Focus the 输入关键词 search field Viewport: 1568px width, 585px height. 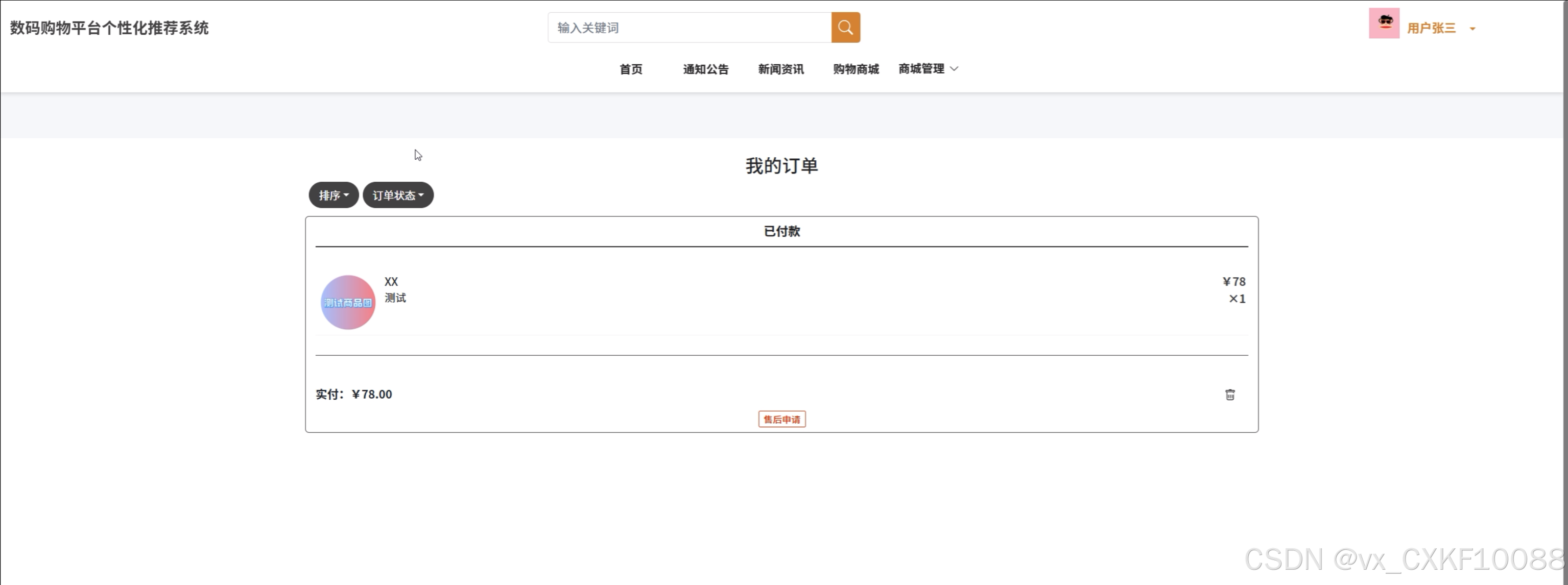(689, 28)
